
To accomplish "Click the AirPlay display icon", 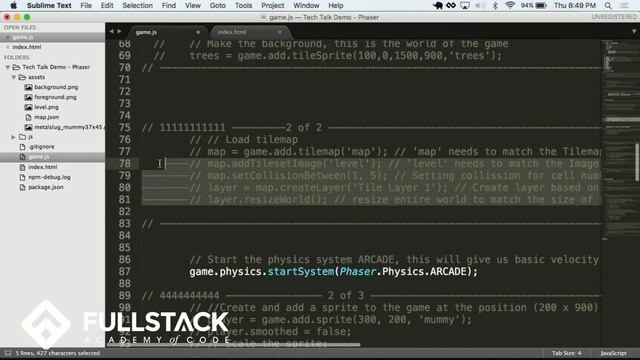I will pos(465,5).
